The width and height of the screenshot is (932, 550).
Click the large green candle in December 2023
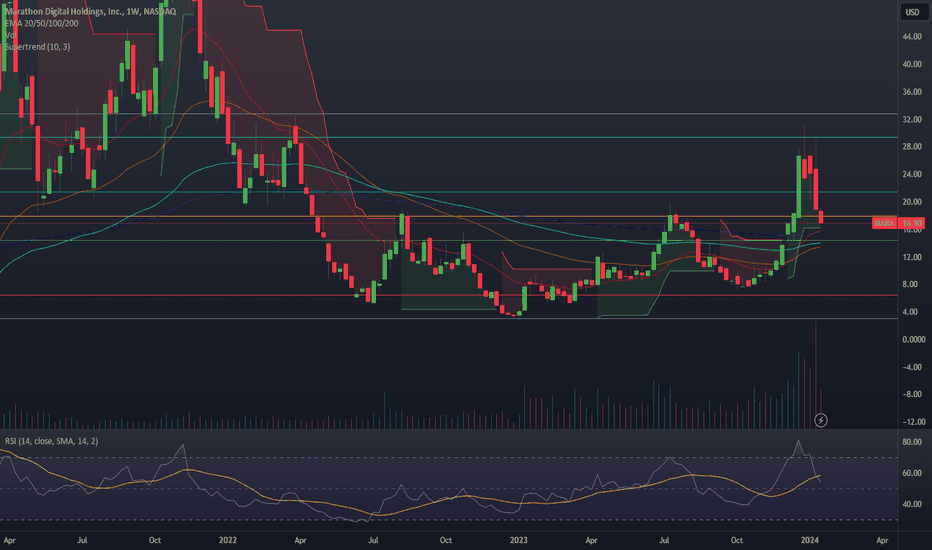pos(799,186)
